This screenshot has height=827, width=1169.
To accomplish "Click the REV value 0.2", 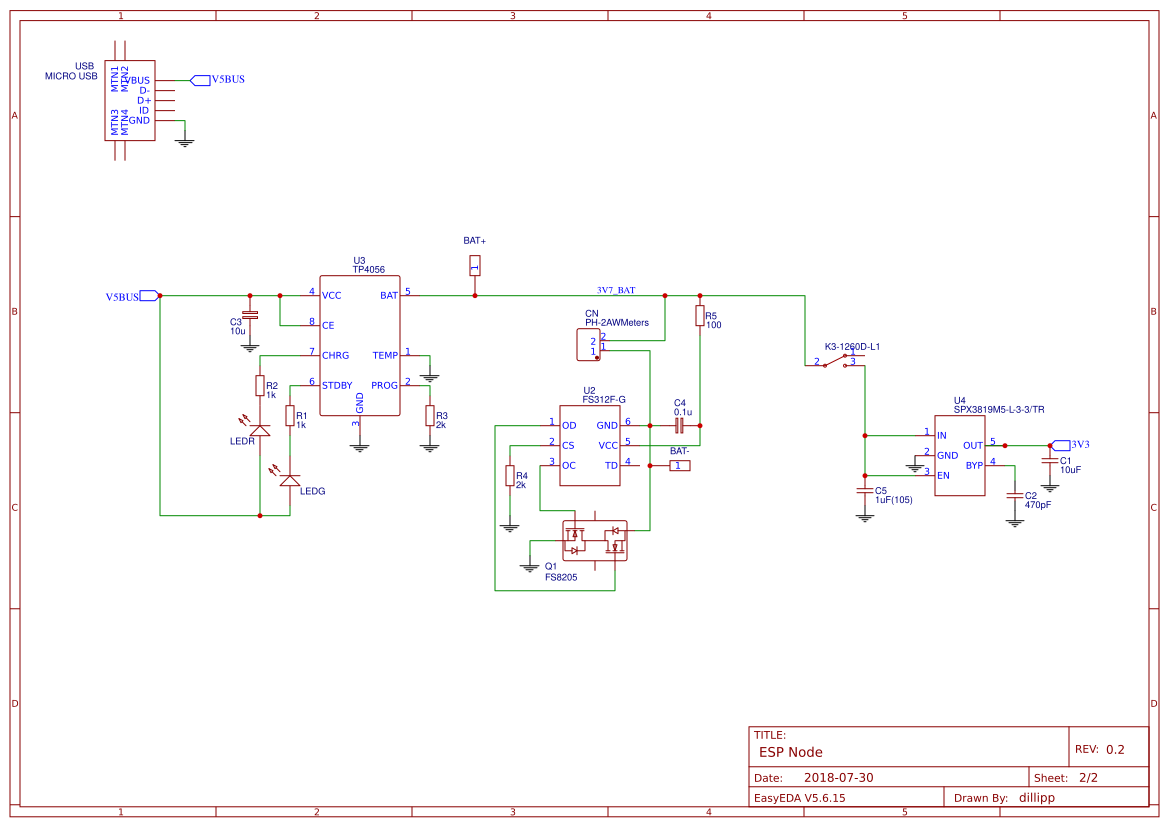I will tap(1115, 750).
